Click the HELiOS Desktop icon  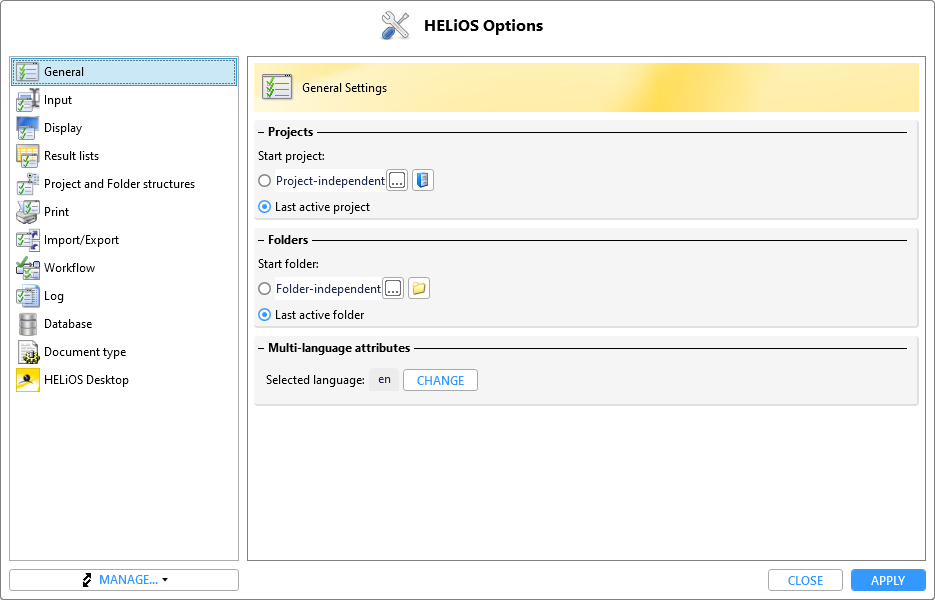27,380
